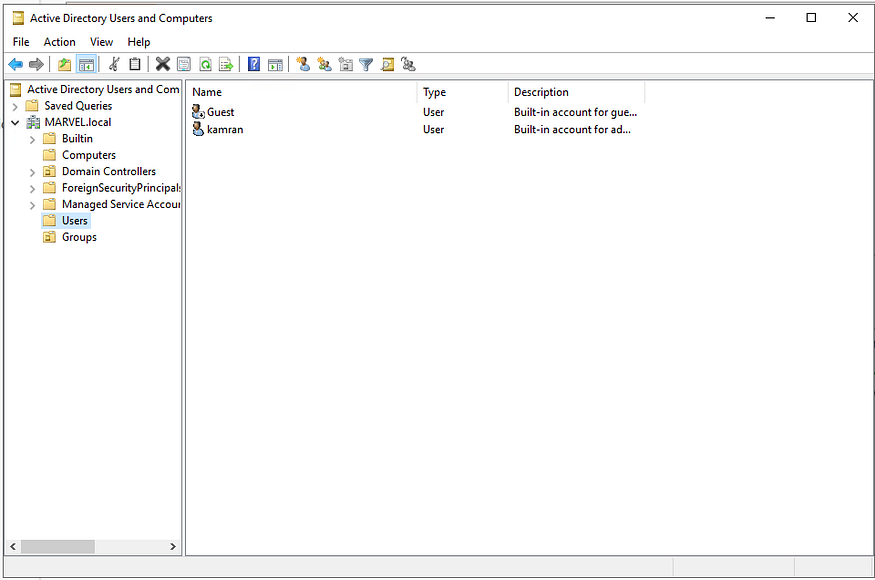This screenshot has width=875, height=580.
Task: Open the Create New Organizational Unit icon
Action: 345,64
